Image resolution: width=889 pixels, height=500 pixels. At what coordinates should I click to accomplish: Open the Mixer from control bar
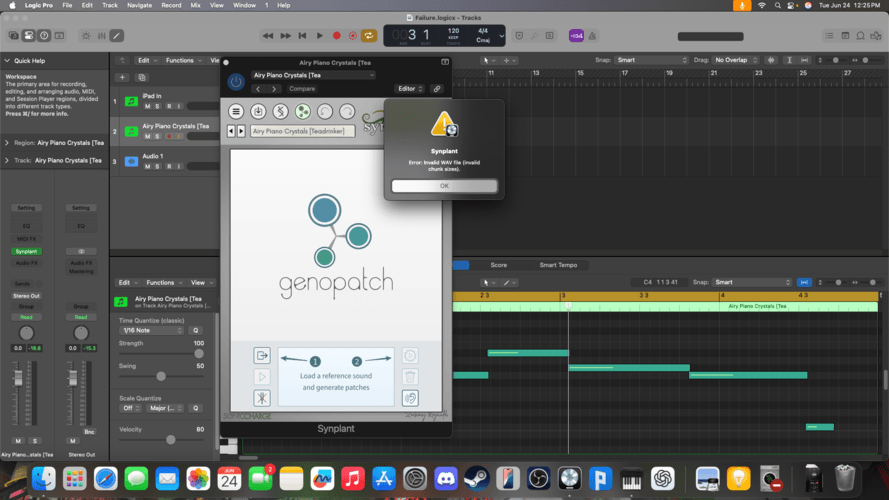[100, 36]
